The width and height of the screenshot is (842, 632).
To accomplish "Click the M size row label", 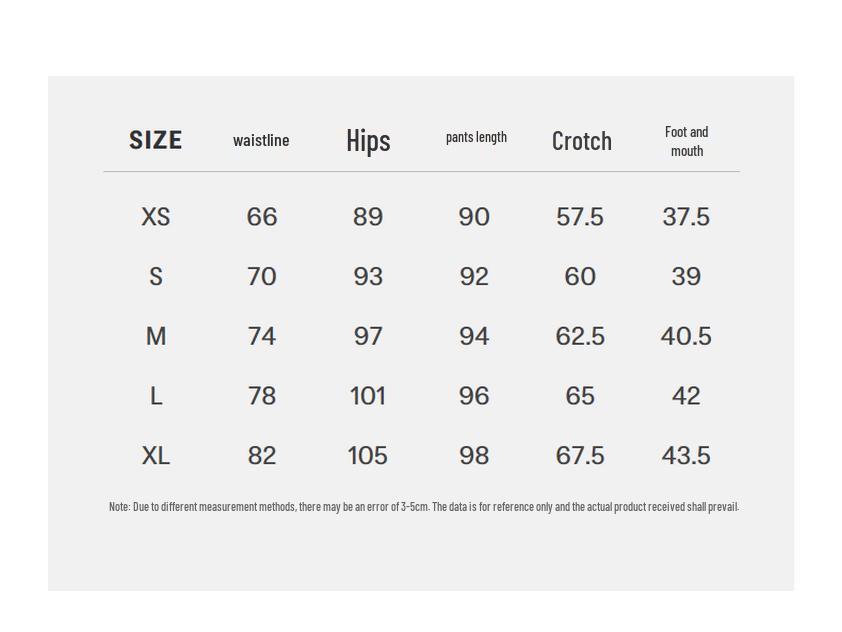I will click(156, 336).
